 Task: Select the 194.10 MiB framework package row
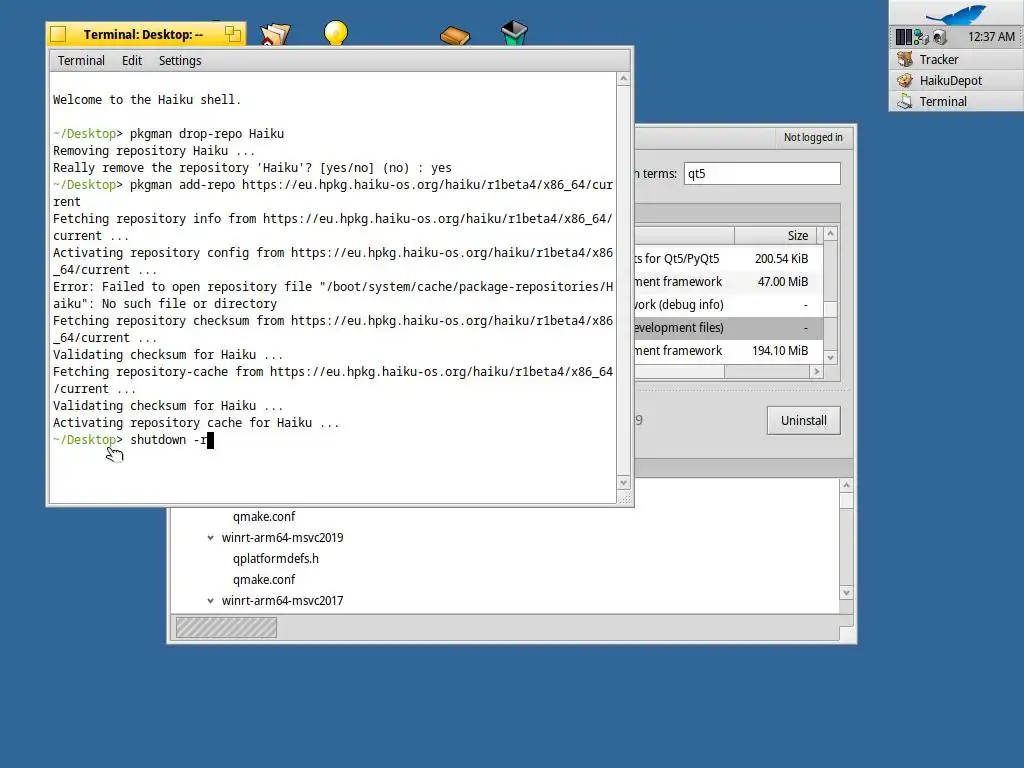click(729, 351)
